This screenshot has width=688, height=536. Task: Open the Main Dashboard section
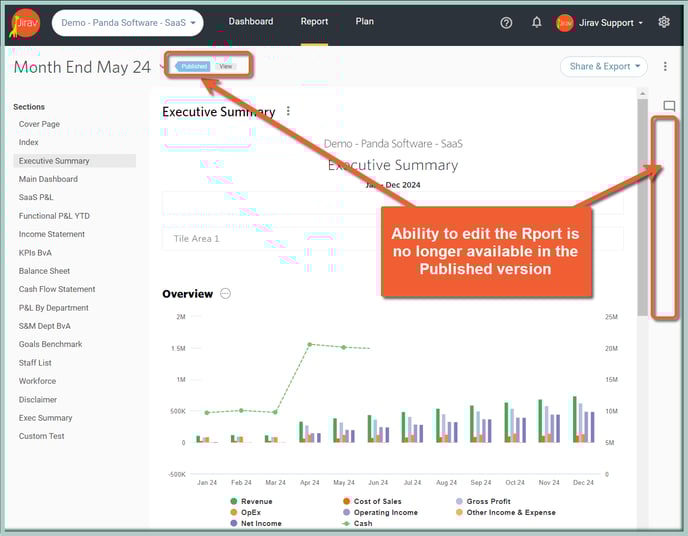point(48,179)
